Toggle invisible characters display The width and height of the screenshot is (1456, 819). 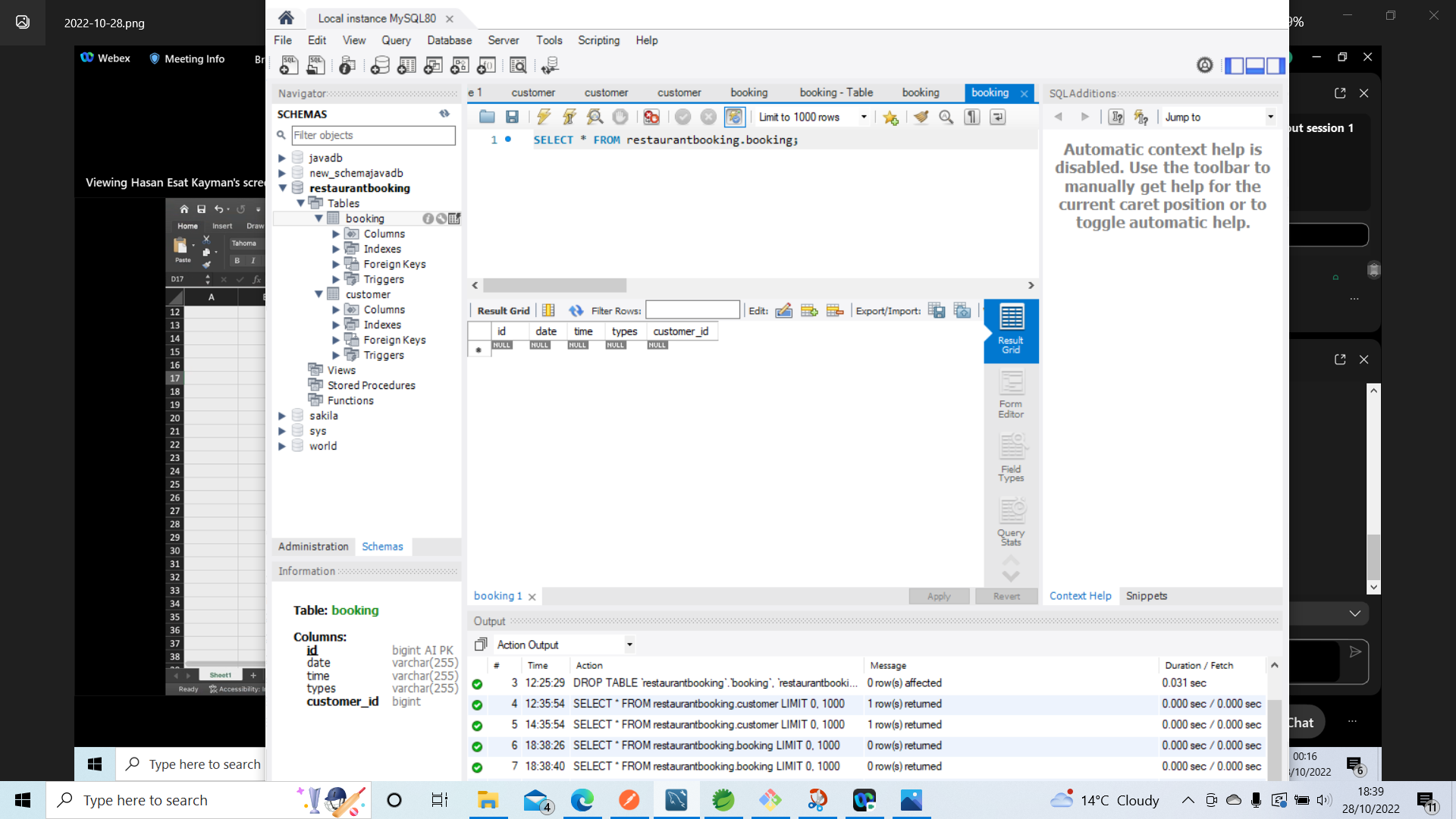(x=972, y=117)
